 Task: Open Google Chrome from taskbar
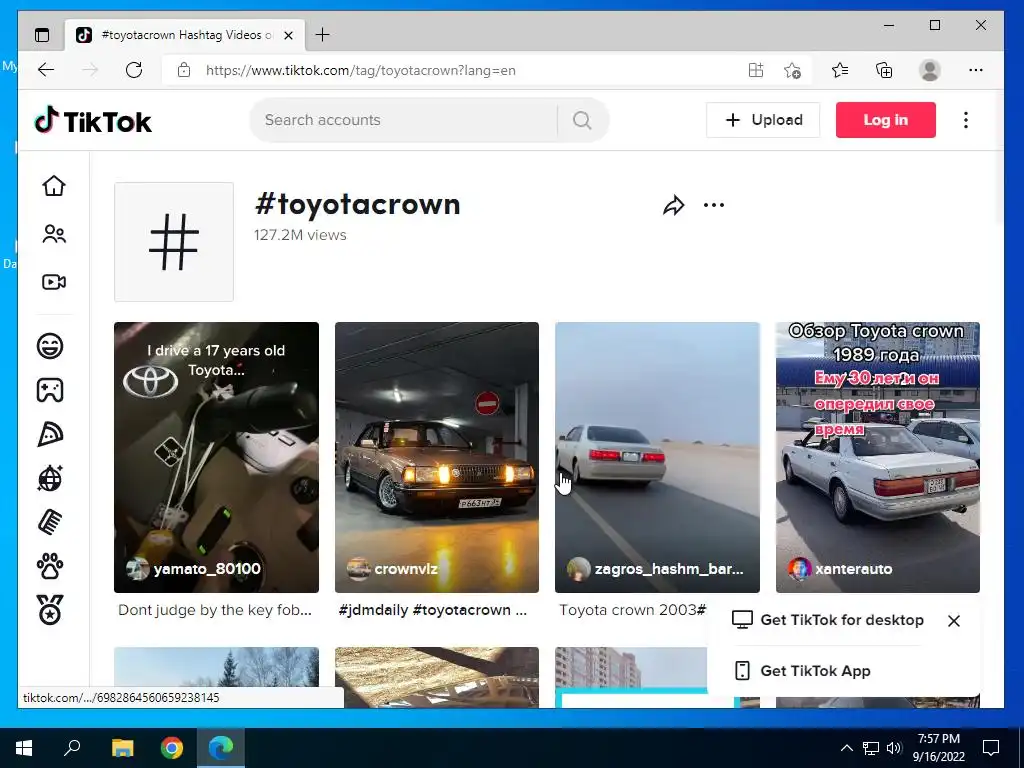pyautogui.click(x=172, y=748)
